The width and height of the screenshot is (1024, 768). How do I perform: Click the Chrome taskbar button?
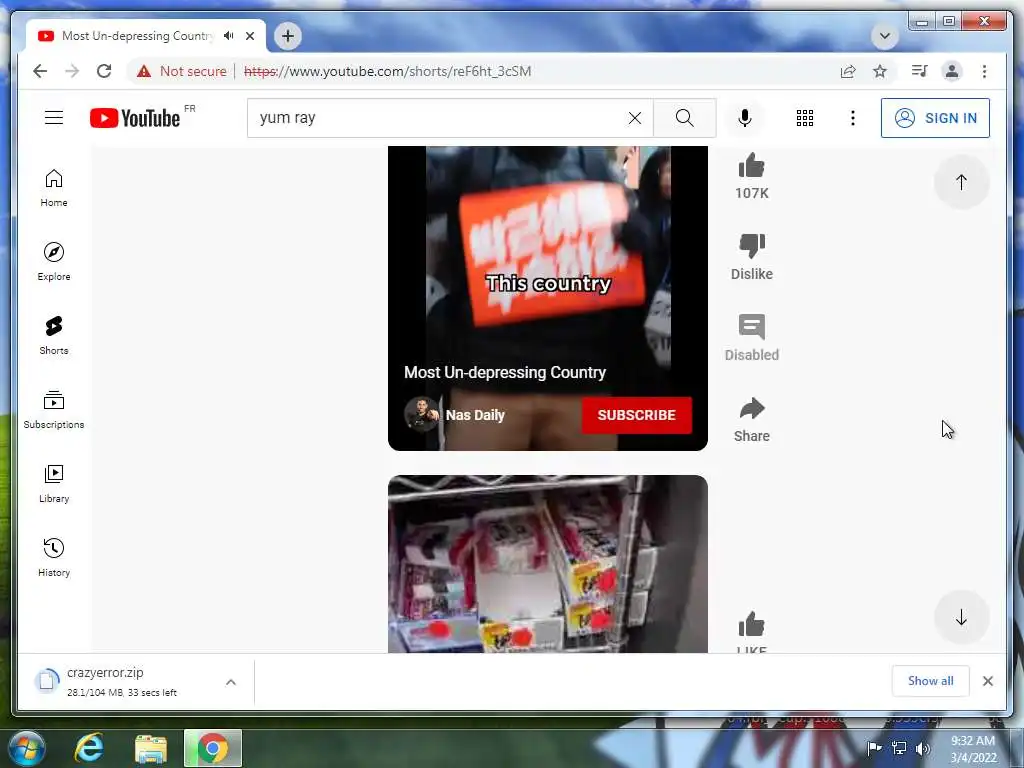pos(213,748)
